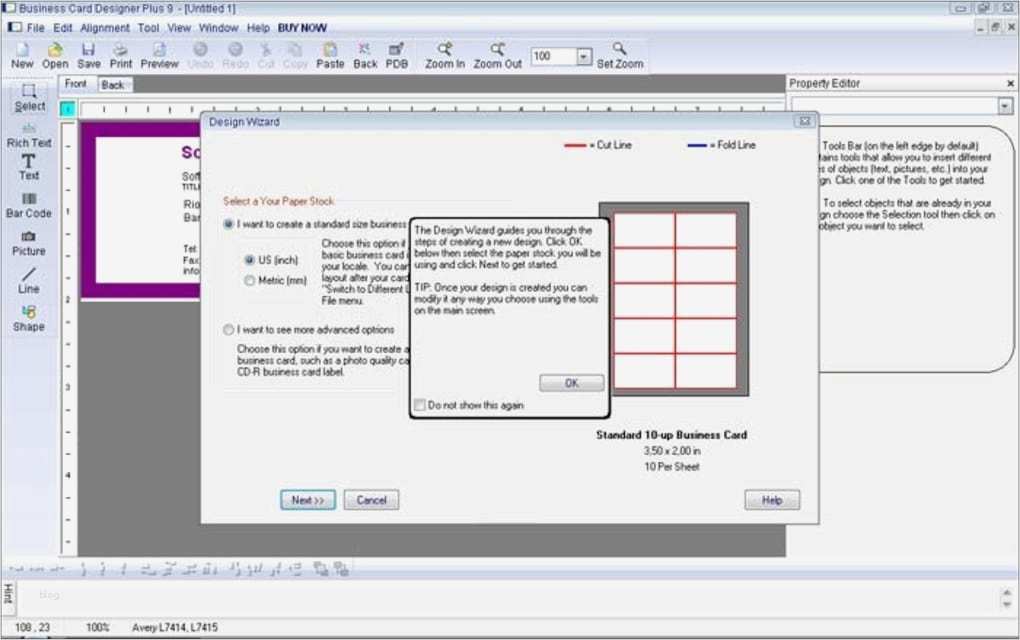Open the View menu

[x=179, y=28]
